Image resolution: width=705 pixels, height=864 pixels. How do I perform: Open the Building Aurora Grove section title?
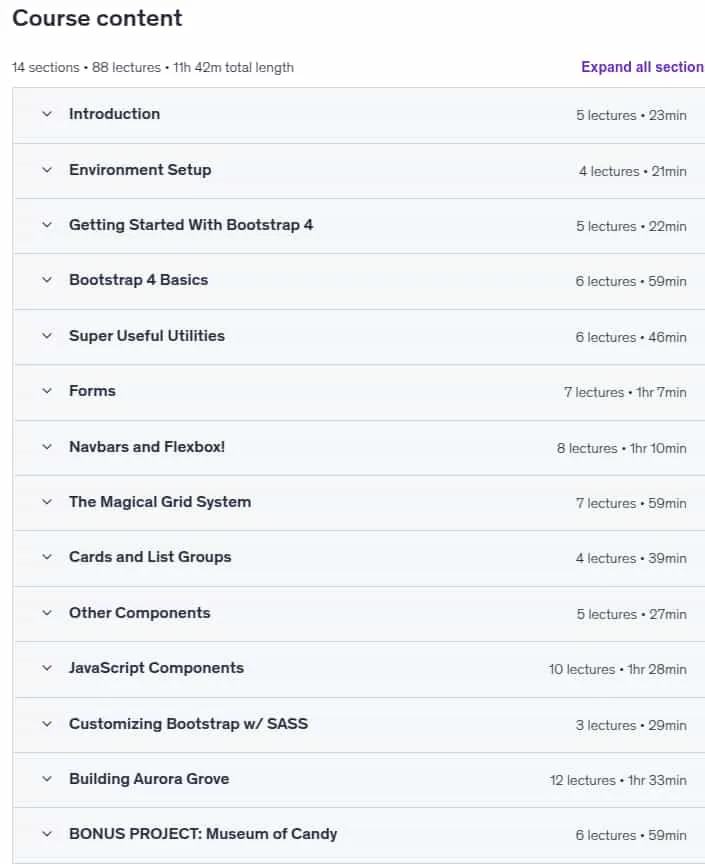[x=149, y=779]
